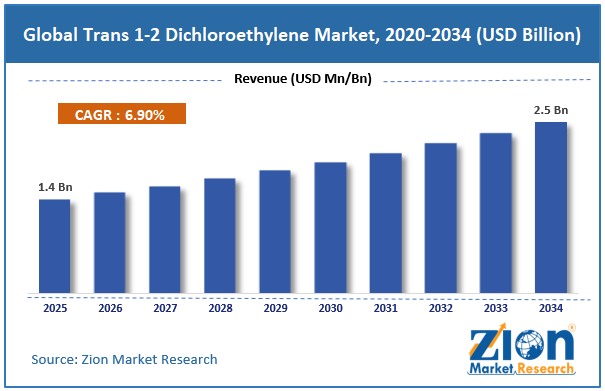The height and width of the screenshot is (391, 605).
Task: Select the 2025 revenue bar
Action: 54,246
